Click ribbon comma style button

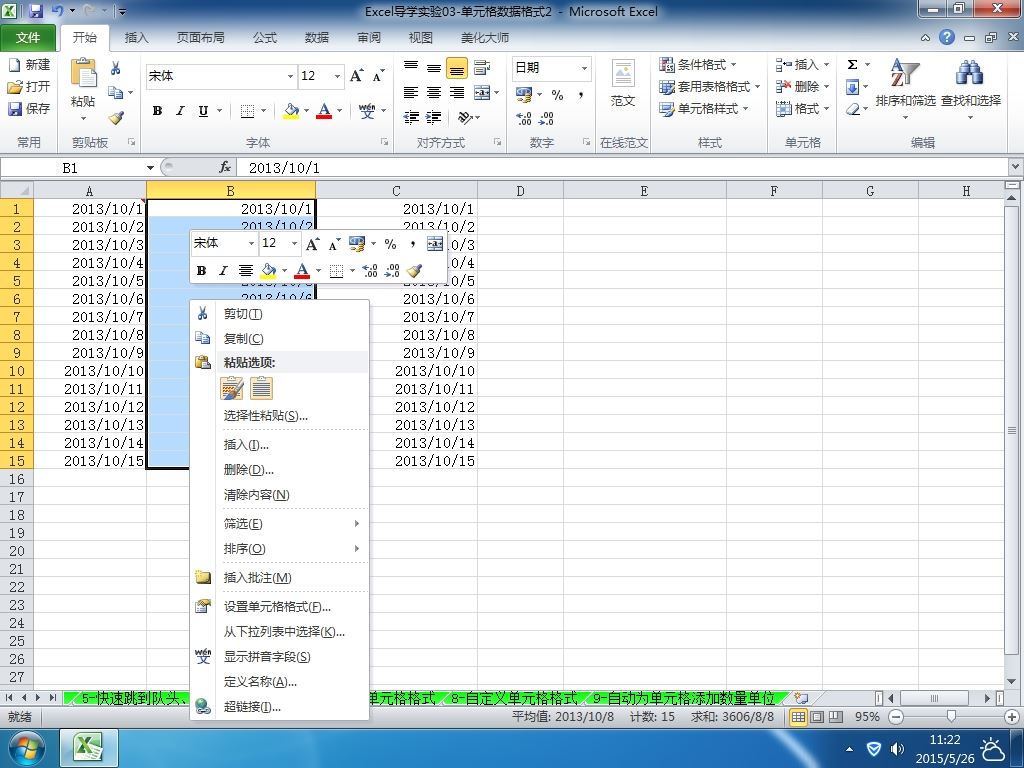pyautogui.click(x=581, y=95)
